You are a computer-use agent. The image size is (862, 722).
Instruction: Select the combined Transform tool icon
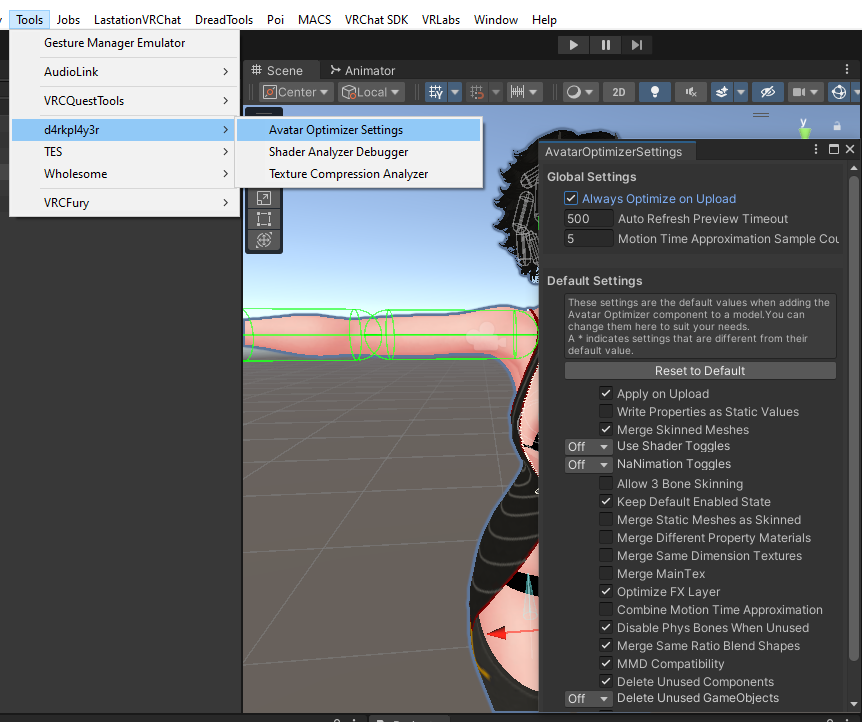[264, 240]
